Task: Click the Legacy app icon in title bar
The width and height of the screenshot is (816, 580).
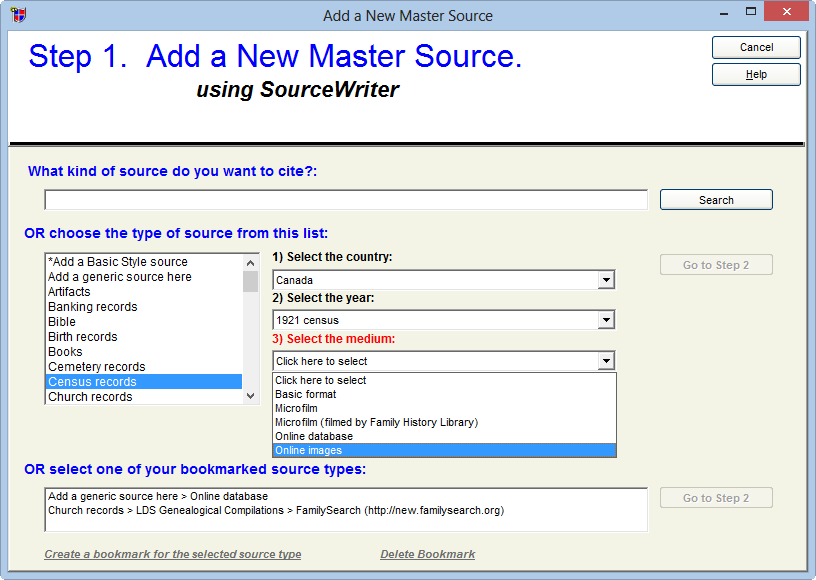Action: (19, 15)
